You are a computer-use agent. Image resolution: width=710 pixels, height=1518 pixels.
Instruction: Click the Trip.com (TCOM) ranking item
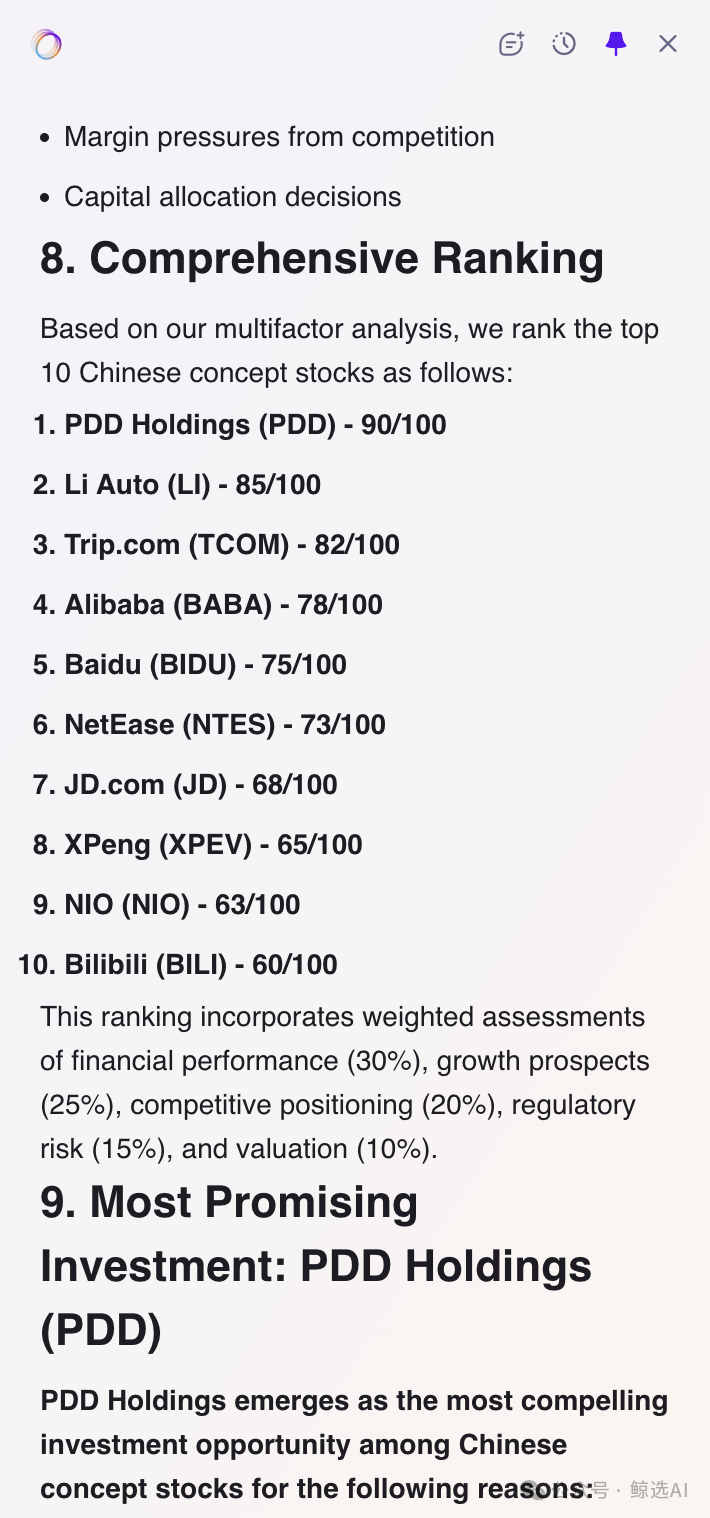pos(232,545)
